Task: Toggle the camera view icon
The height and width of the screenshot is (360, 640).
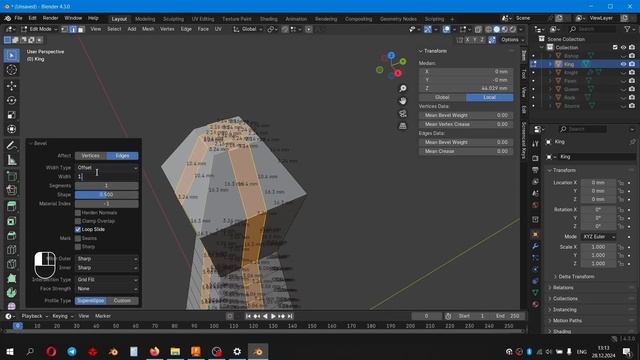Action: (402, 113)
